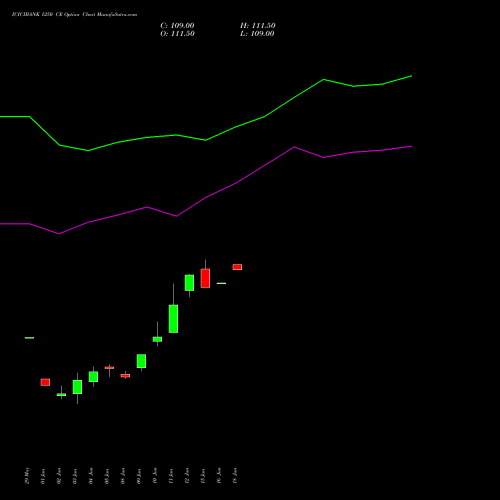Select the flat green candle for 29 May
The height and width of the screenshot is (500, 500).
[29, 338]
